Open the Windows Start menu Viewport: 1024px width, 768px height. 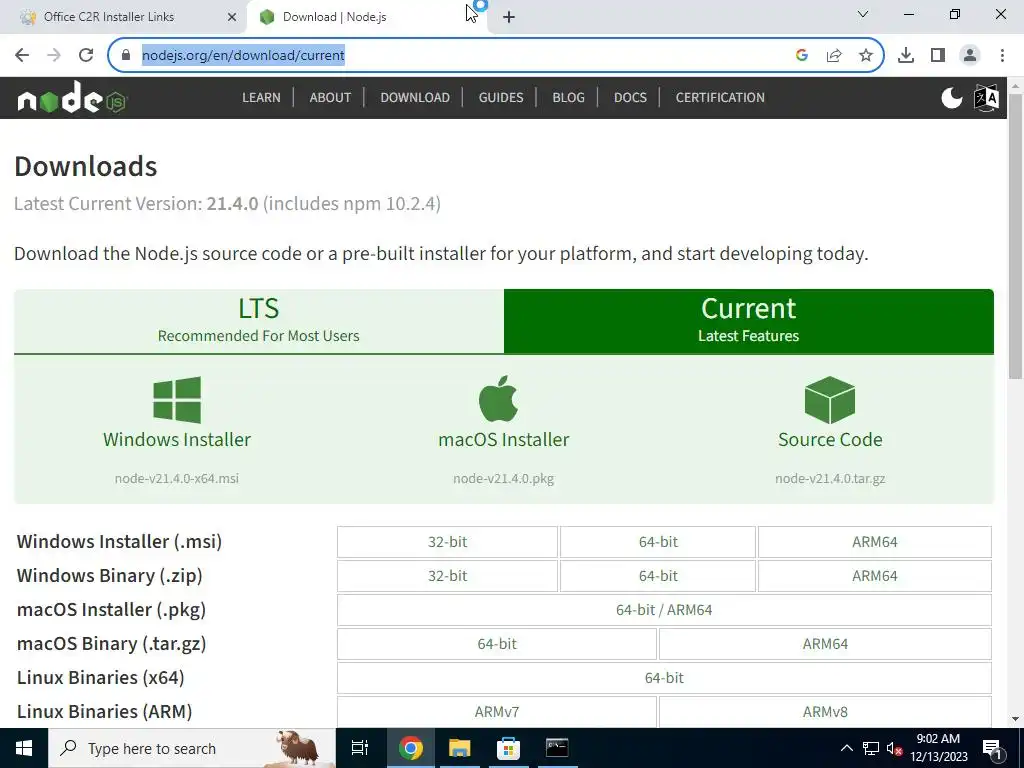click(x=24, y=748)
